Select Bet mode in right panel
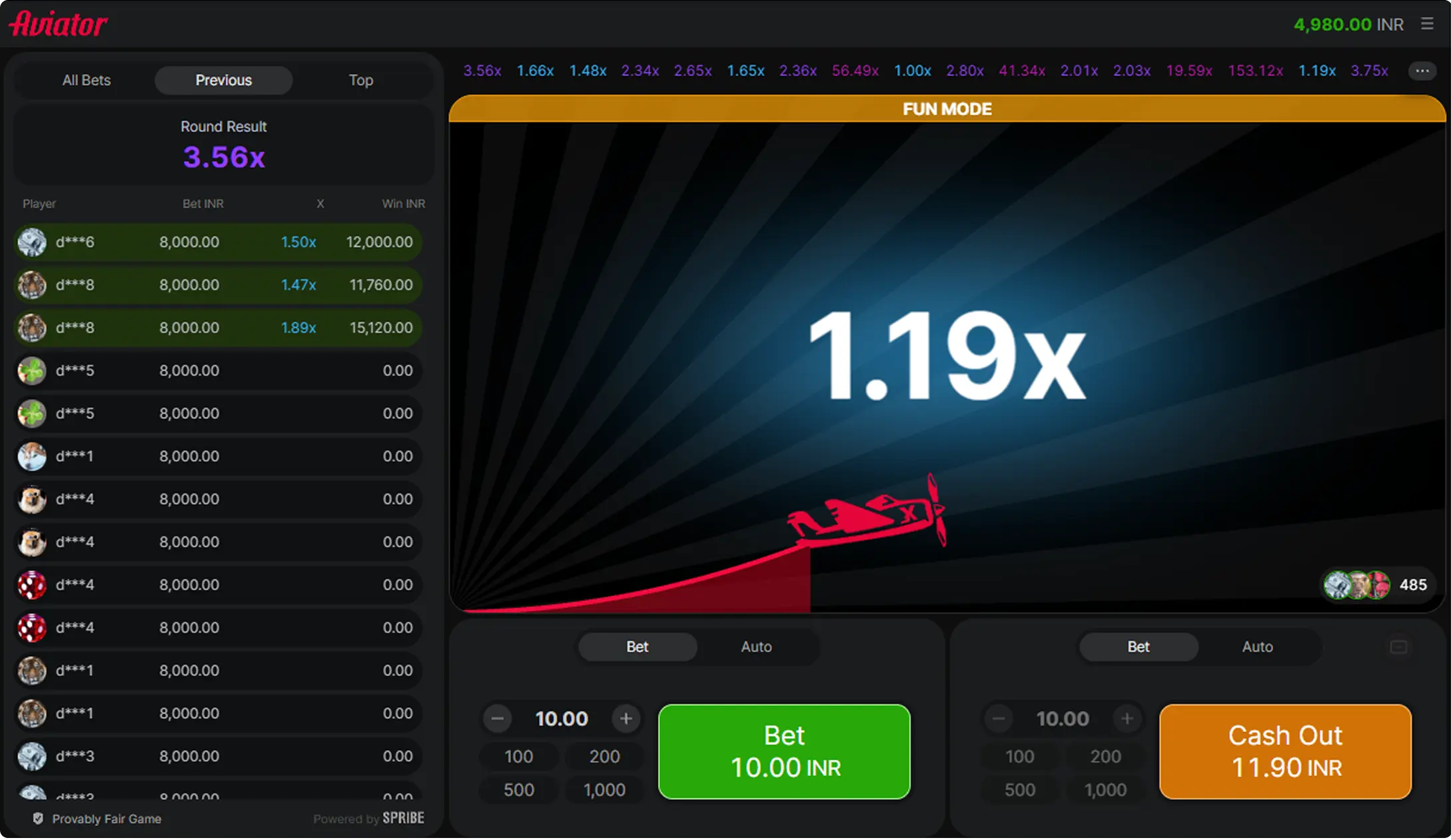Image resolution: width=1451 pixels, height=840 pixels. (1138, 647)
